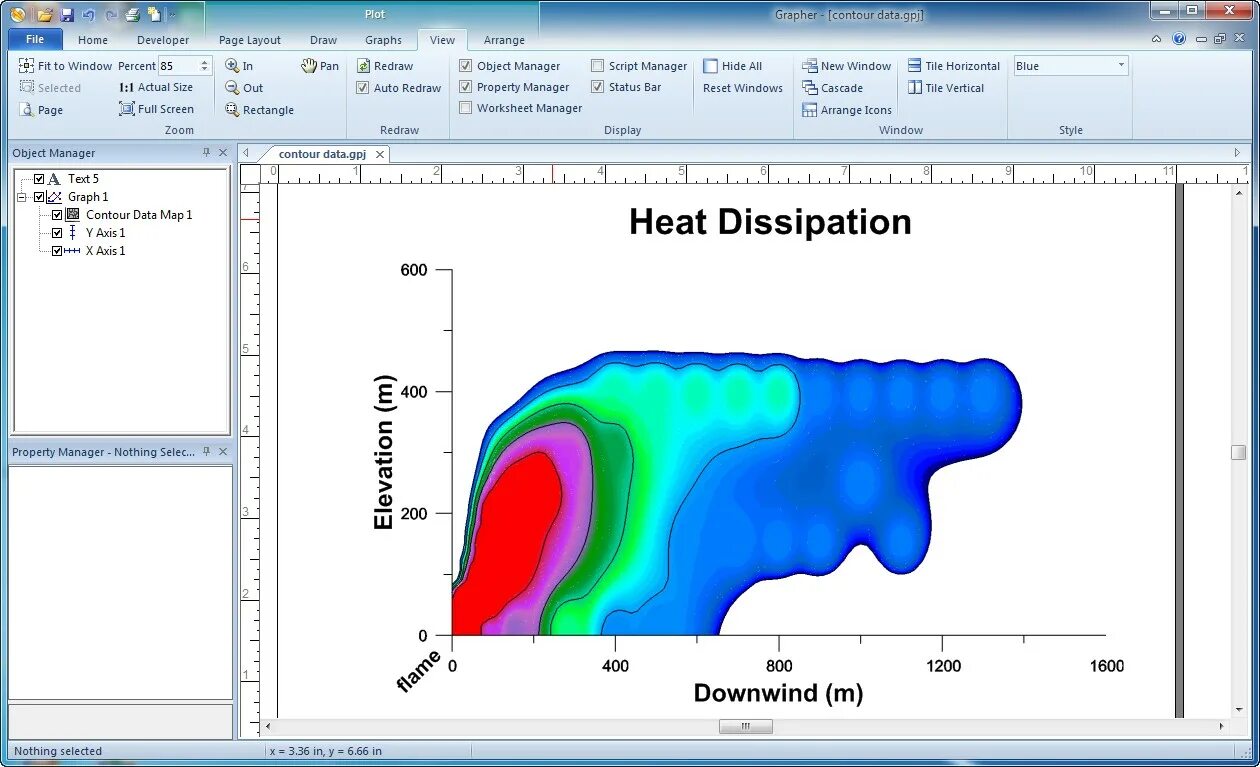Uncheck the Property Manager checkbox in ribbon
Image resolution: width=1260 pixels, height=767 pixels.
coord(466,87)
